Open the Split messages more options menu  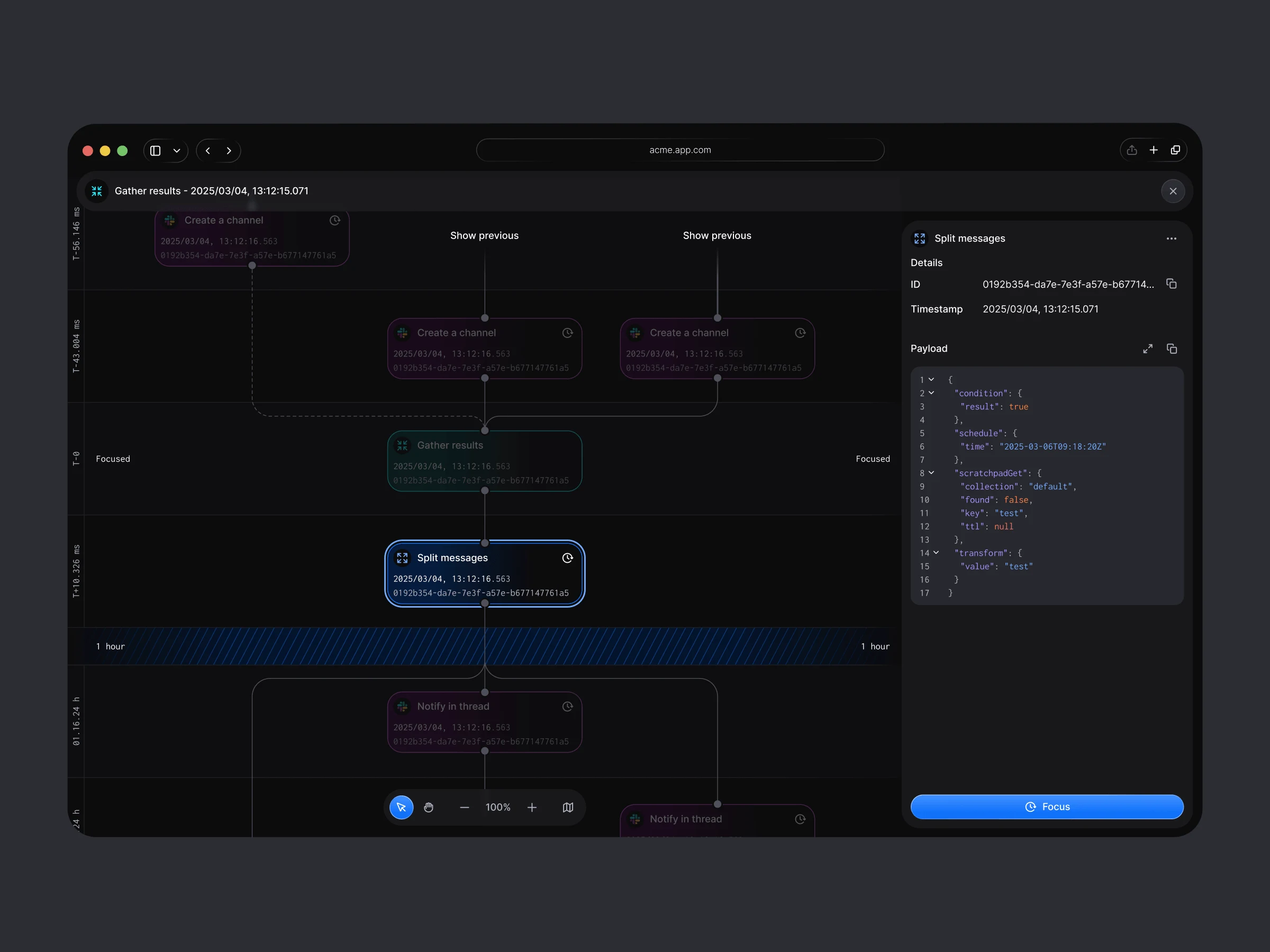click(x=1171, y=239)
